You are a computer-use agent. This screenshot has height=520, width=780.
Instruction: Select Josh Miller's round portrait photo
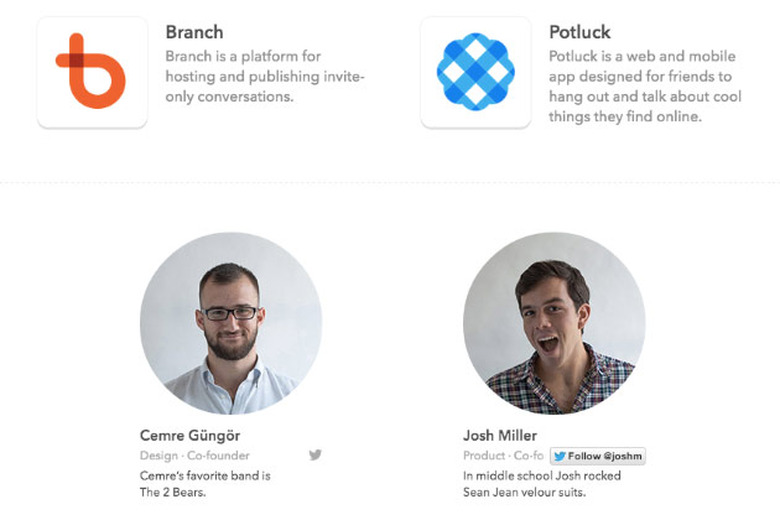coord(554,323)
